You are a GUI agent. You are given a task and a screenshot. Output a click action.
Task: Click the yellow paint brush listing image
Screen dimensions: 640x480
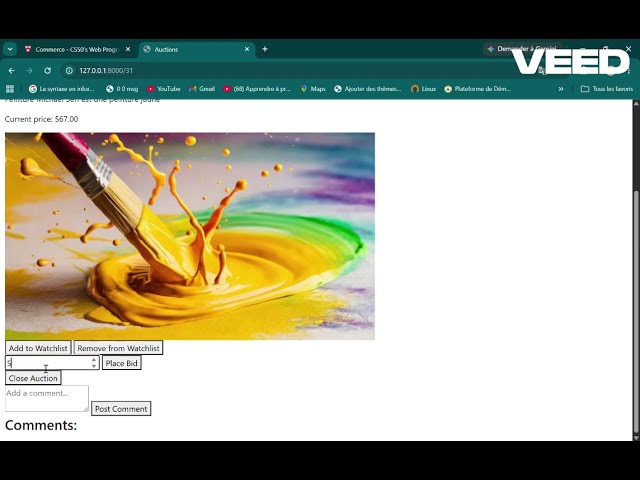point(190,236)
